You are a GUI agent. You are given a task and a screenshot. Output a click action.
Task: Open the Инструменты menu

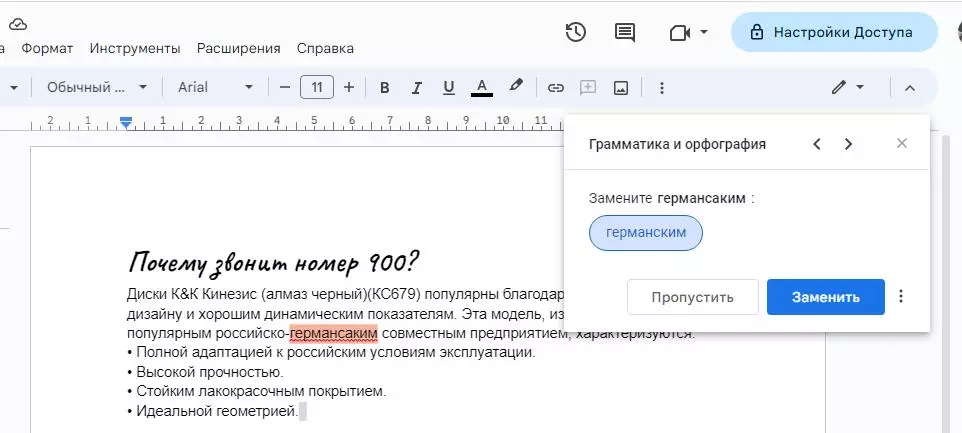click(x=135, y=48)
